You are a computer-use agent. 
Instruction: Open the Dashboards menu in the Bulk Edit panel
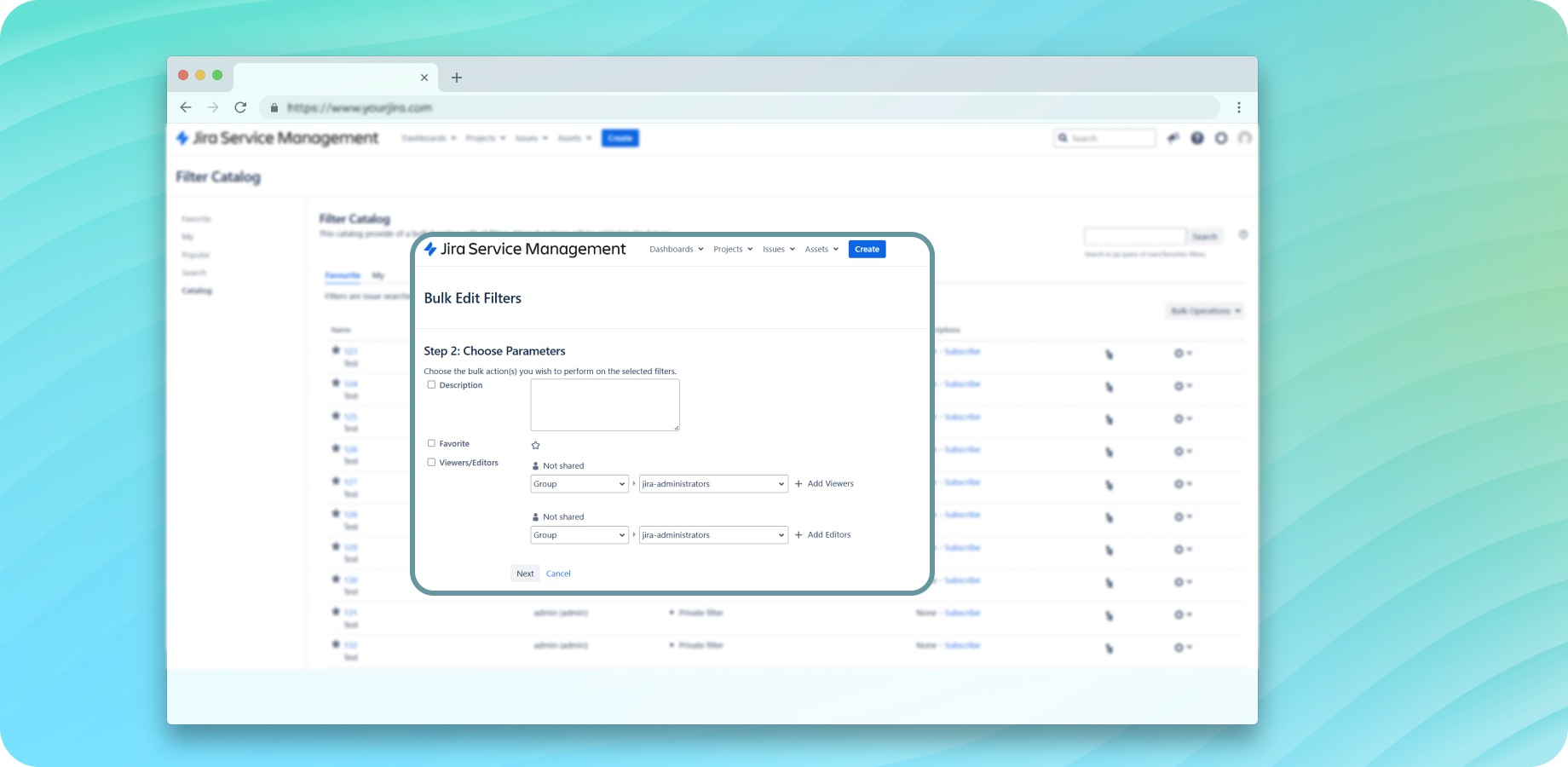coord(677,250)
